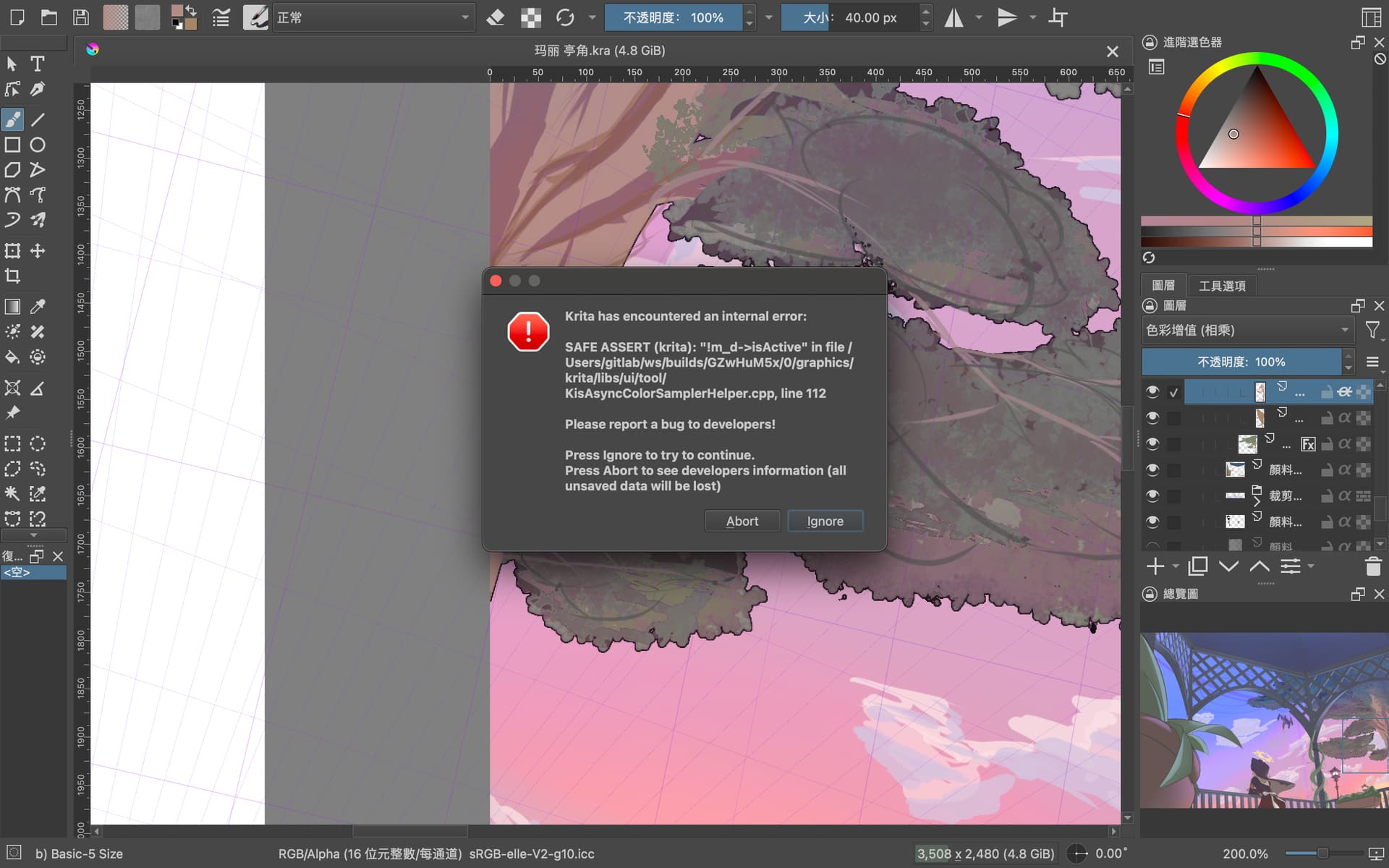1389x868 pixels.
Task: Select the Ellipse tool
Action: tap(38, 145)
